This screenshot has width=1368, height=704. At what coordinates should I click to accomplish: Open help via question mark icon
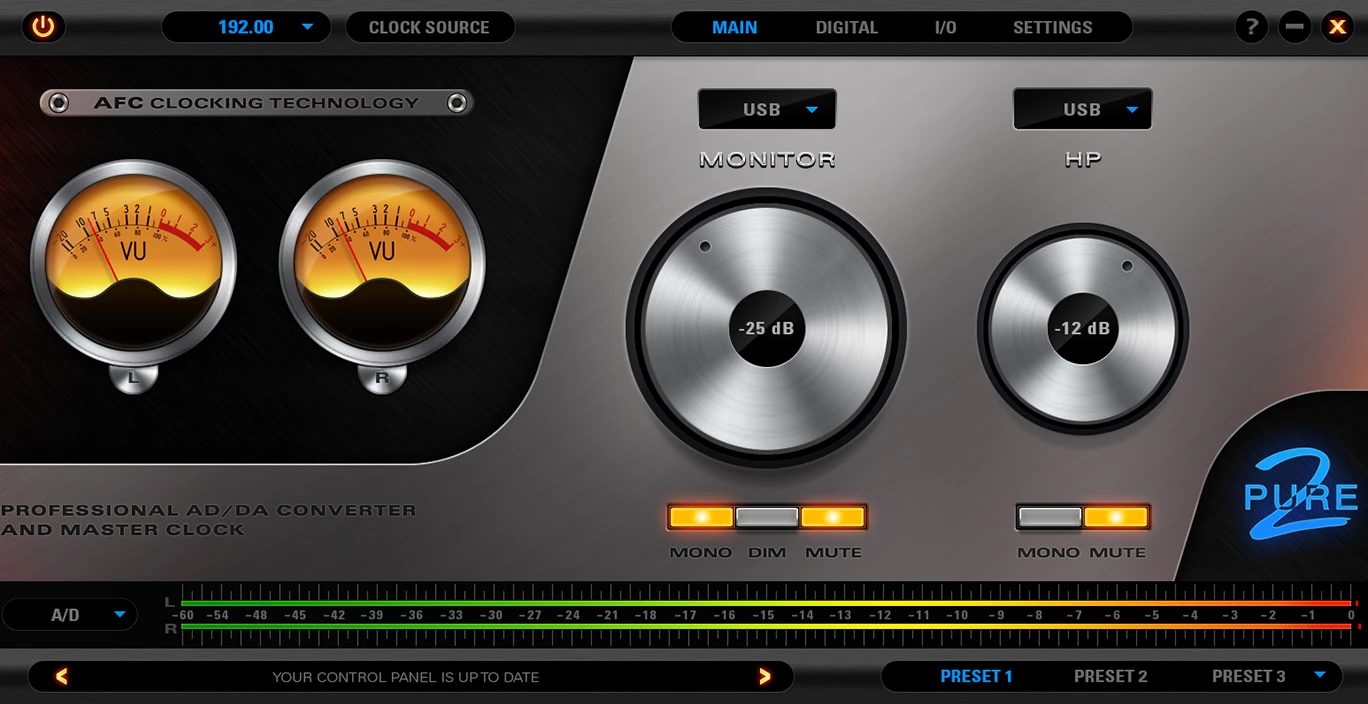coord(1251,27)
